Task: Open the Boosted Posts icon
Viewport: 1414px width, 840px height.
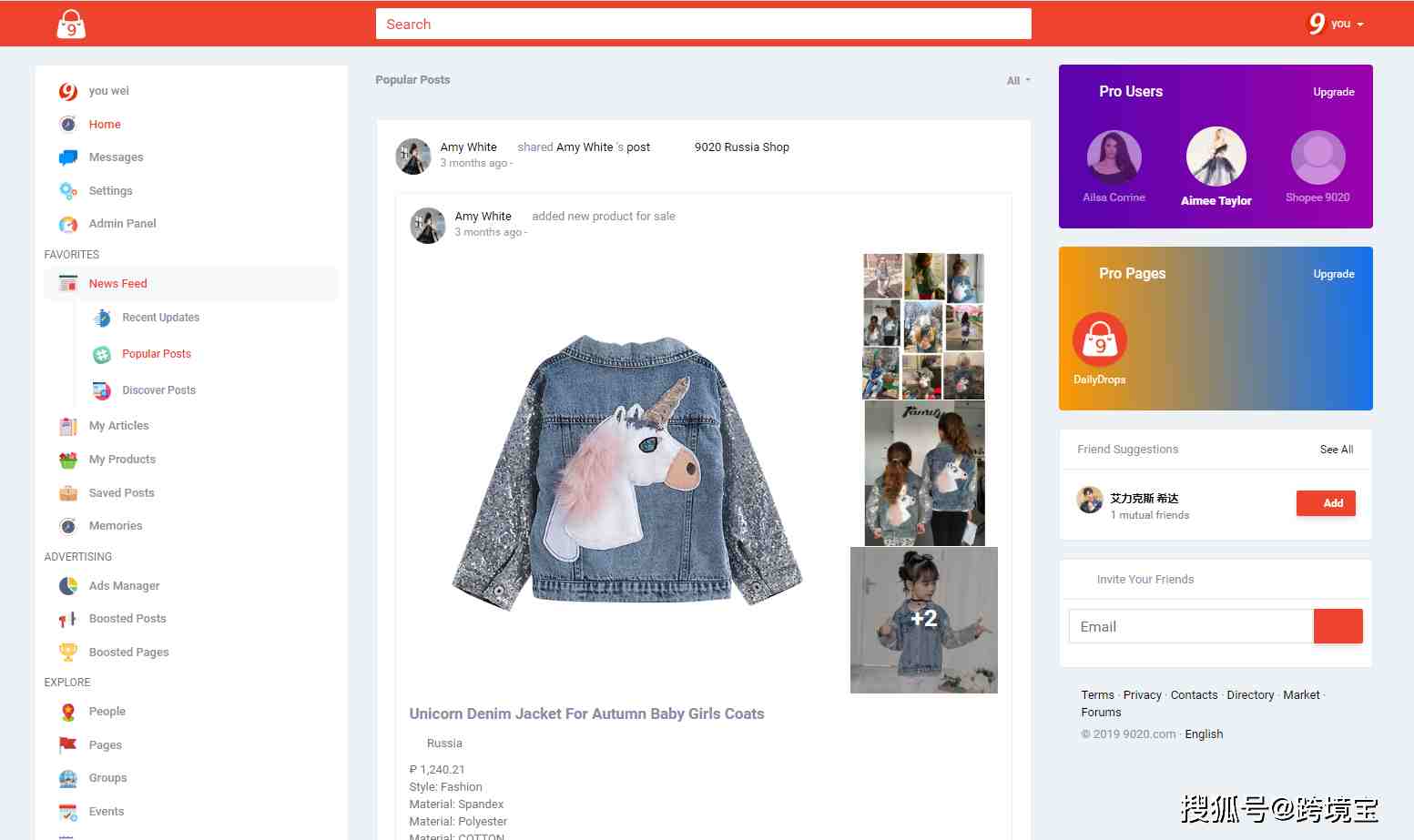Action: (68, 619)
